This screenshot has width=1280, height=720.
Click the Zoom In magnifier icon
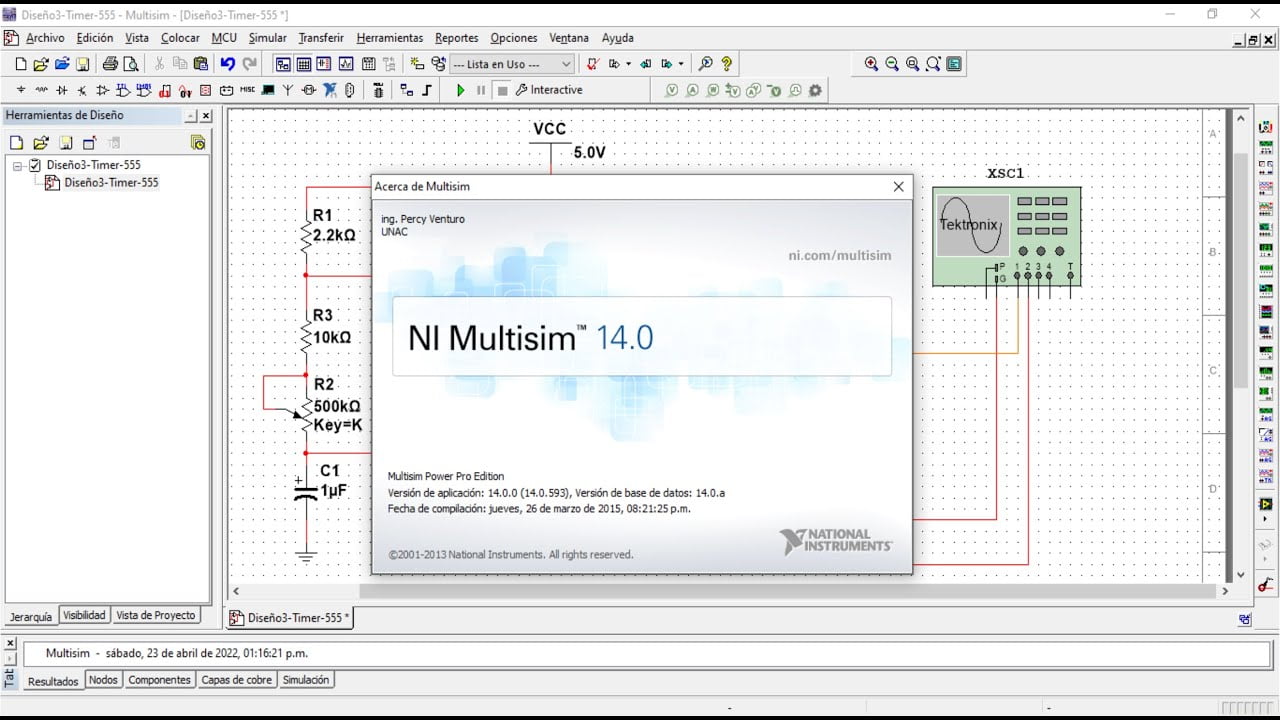tap(870, 63)
